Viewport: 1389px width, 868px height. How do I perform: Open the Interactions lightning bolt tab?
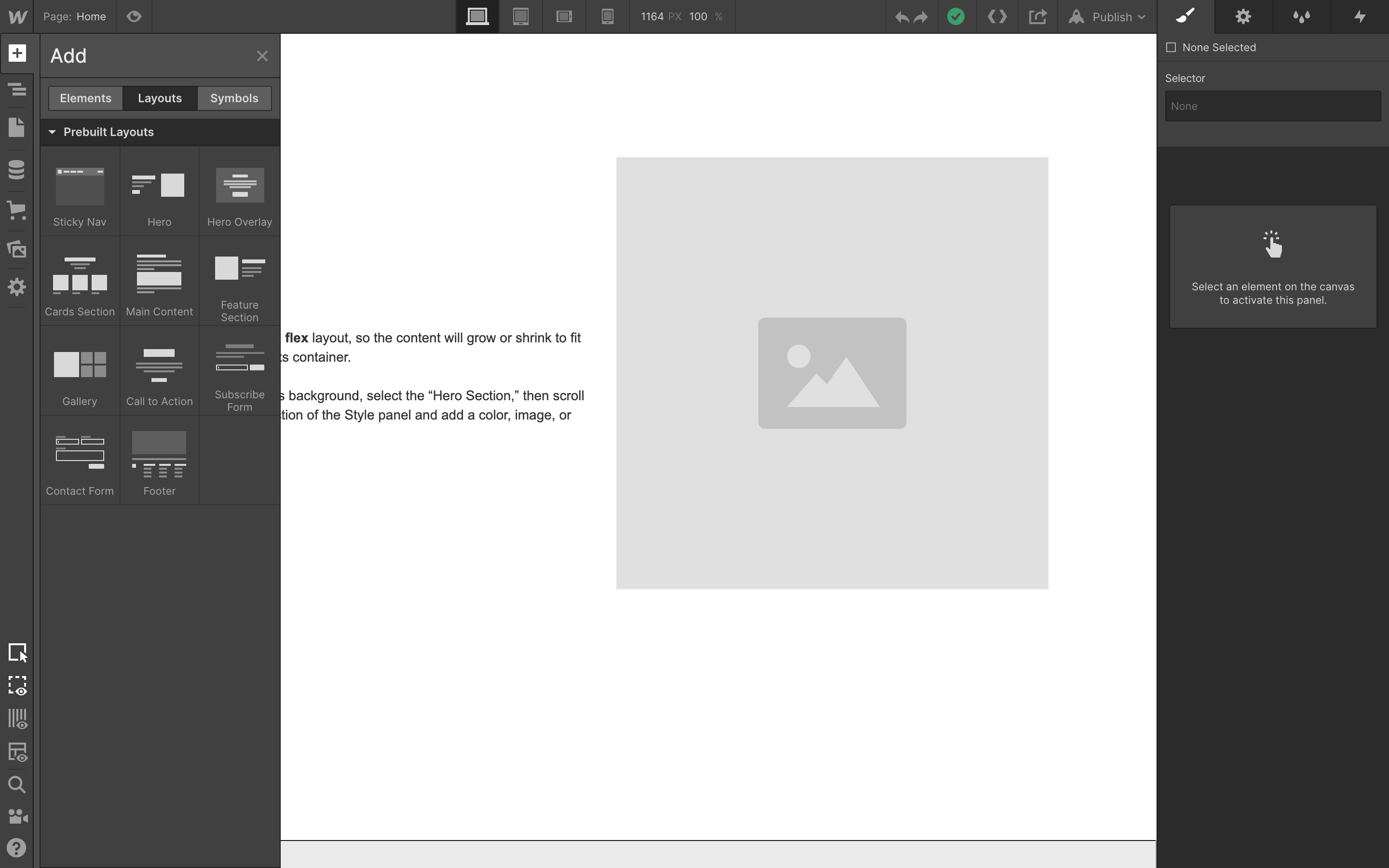1359,17
